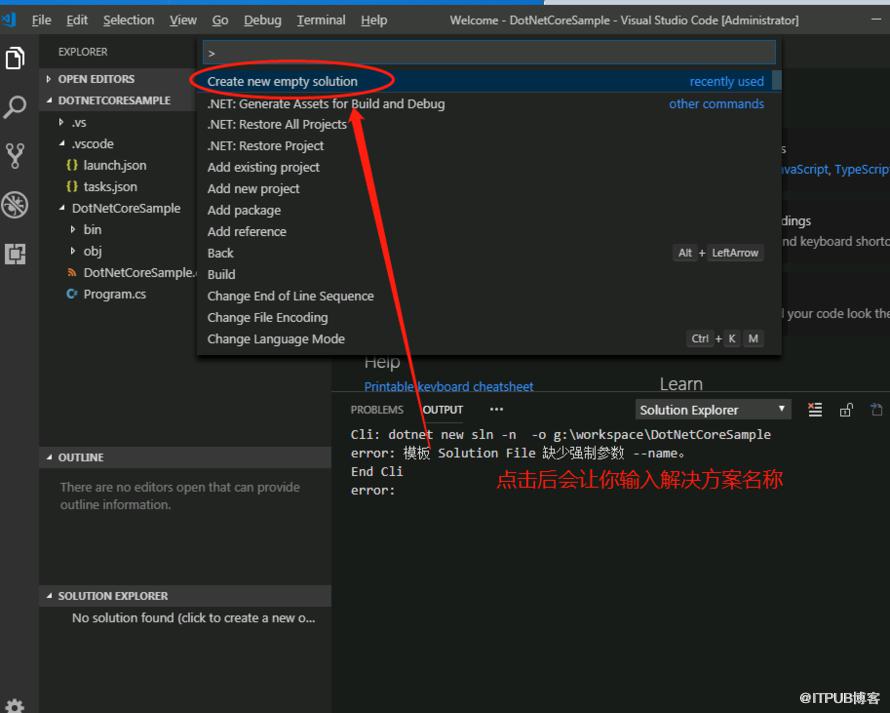Select the 'Build' command
890x713 pixels.
[489, 274]
